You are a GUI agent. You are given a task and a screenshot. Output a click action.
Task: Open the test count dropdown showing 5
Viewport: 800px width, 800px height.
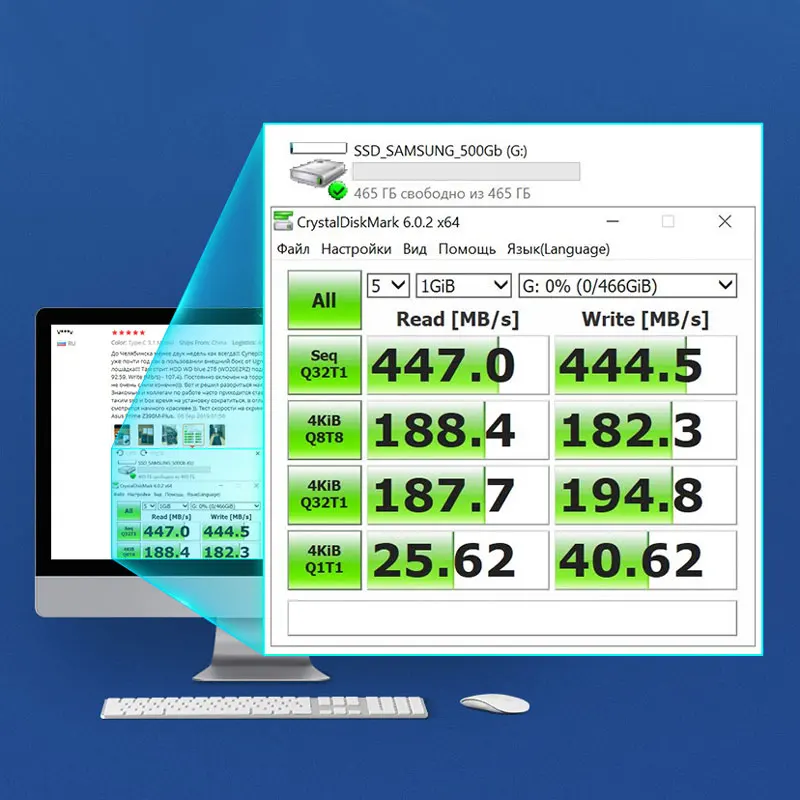click(388, 286)
